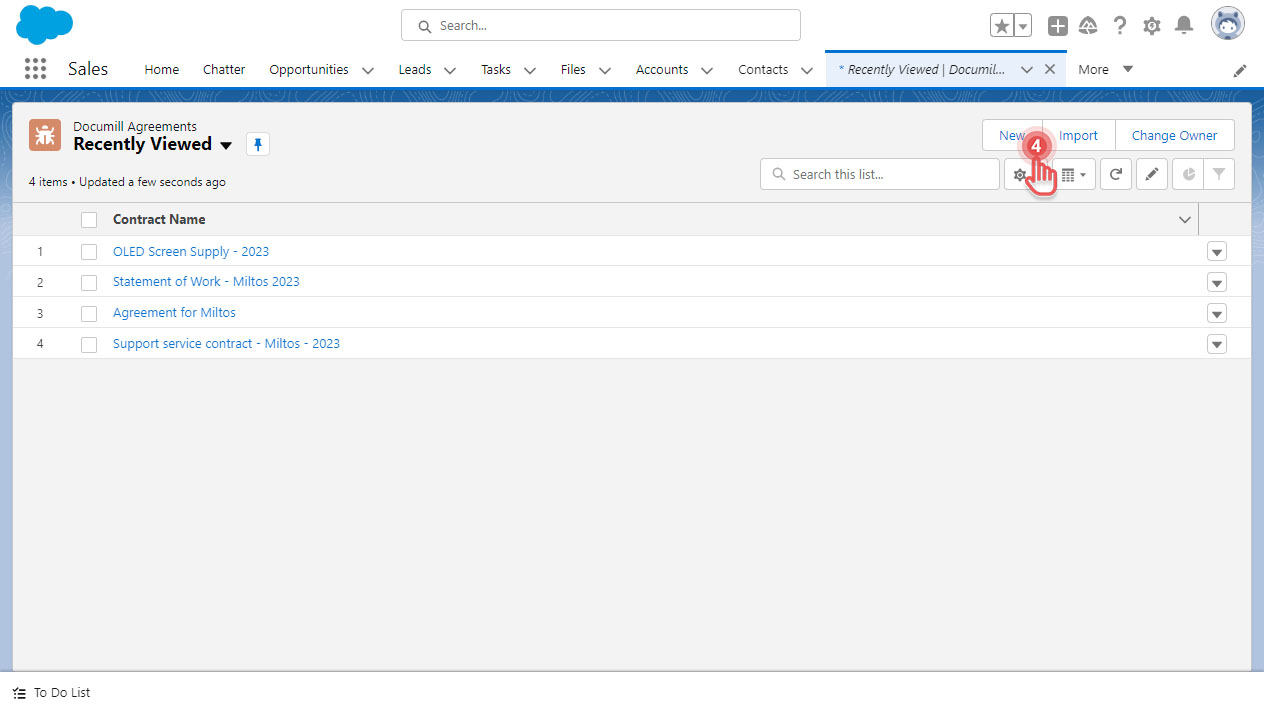Open Statement of Work - Miltos 2023 link

(x=206, y=282)
